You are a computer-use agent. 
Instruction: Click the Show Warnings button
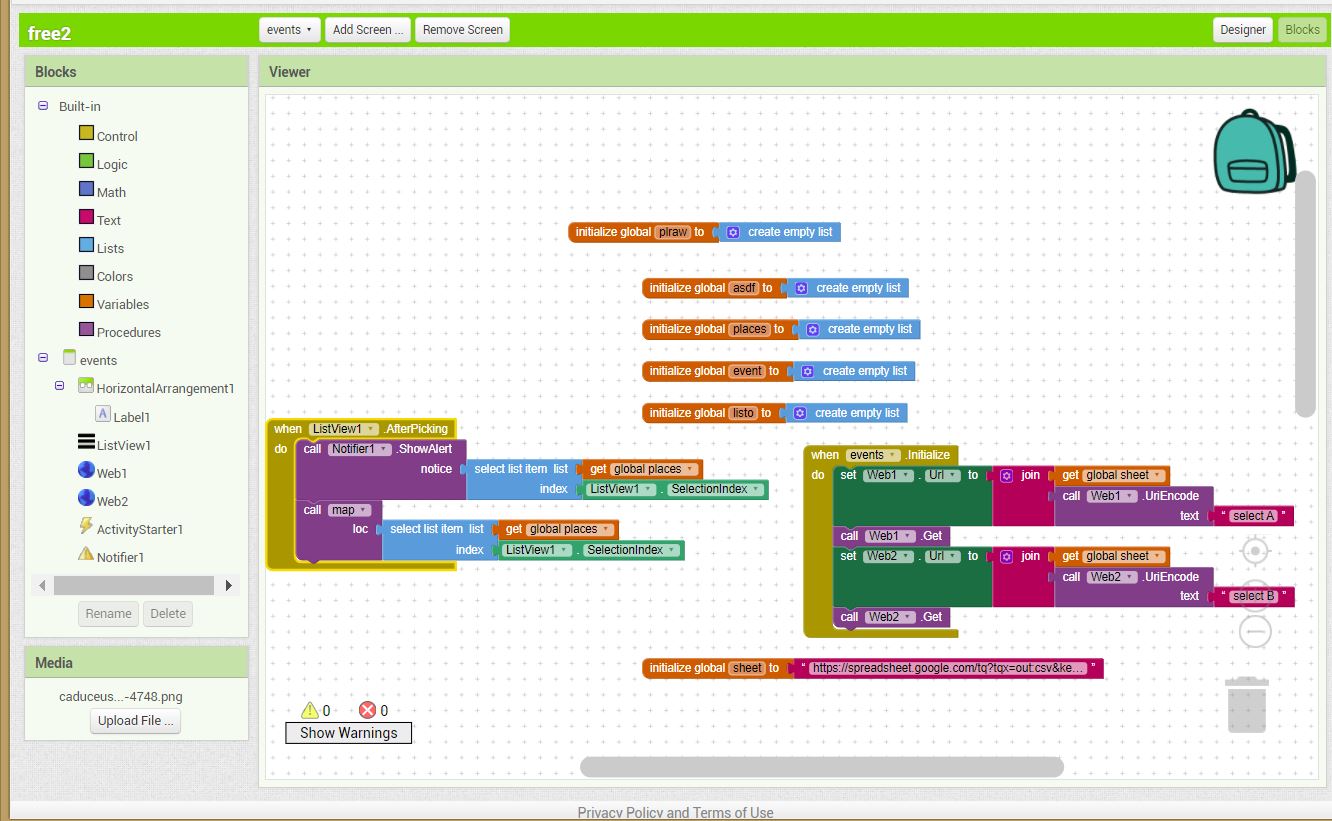[348, 733]
